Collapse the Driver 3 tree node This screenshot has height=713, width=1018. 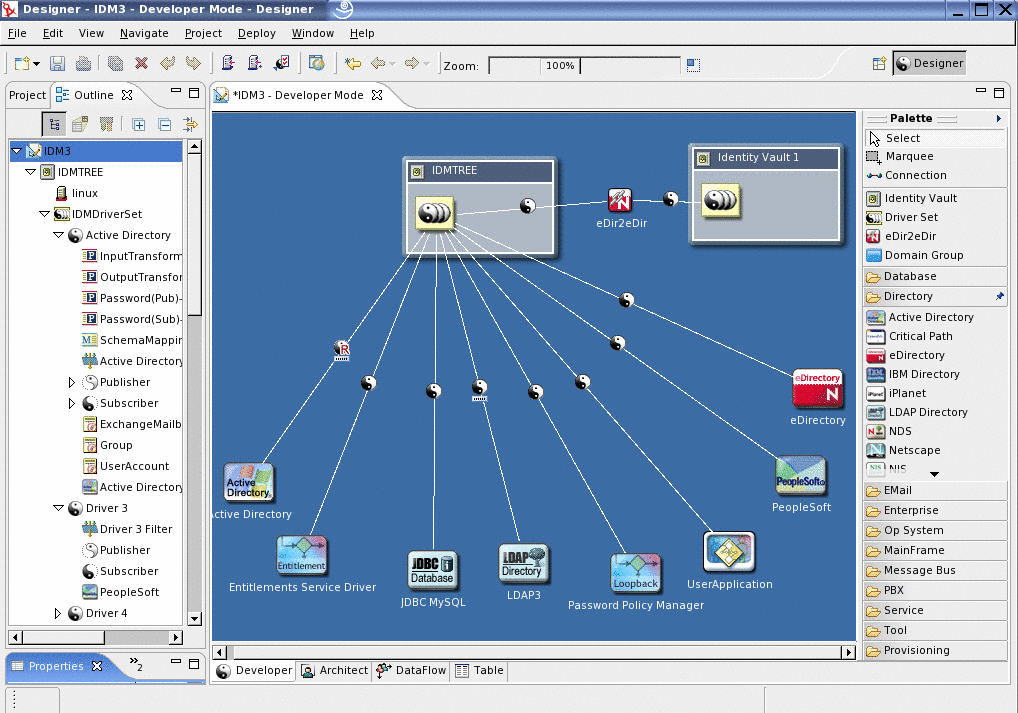point(58,508)
